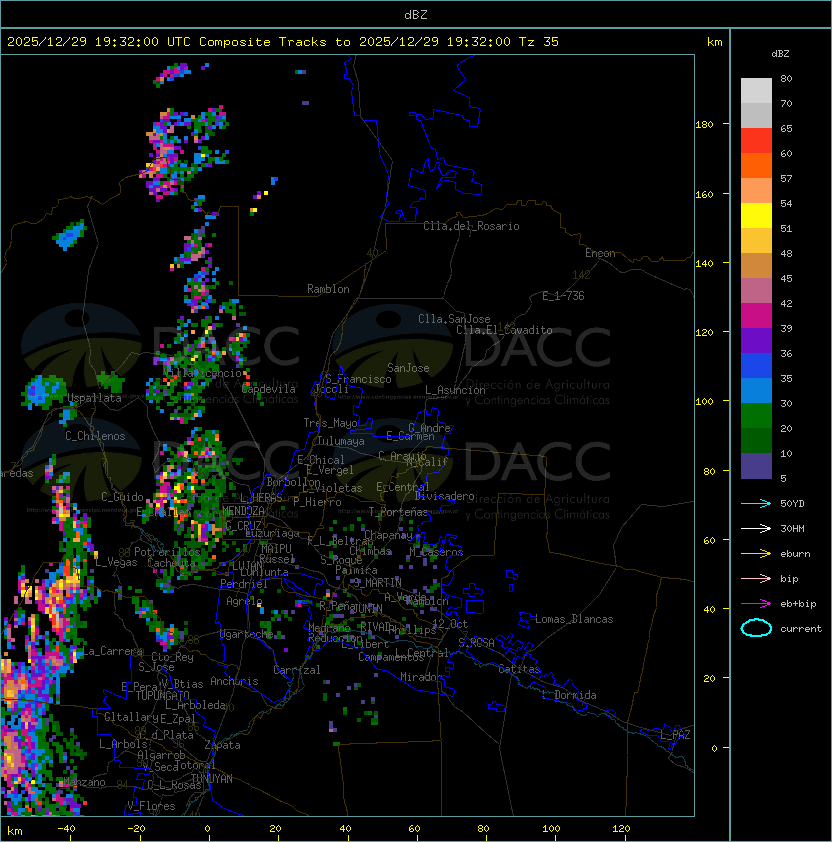Click the Encon map label
Viewport: 832px width, 842px height.
click(x=600, y=253)
